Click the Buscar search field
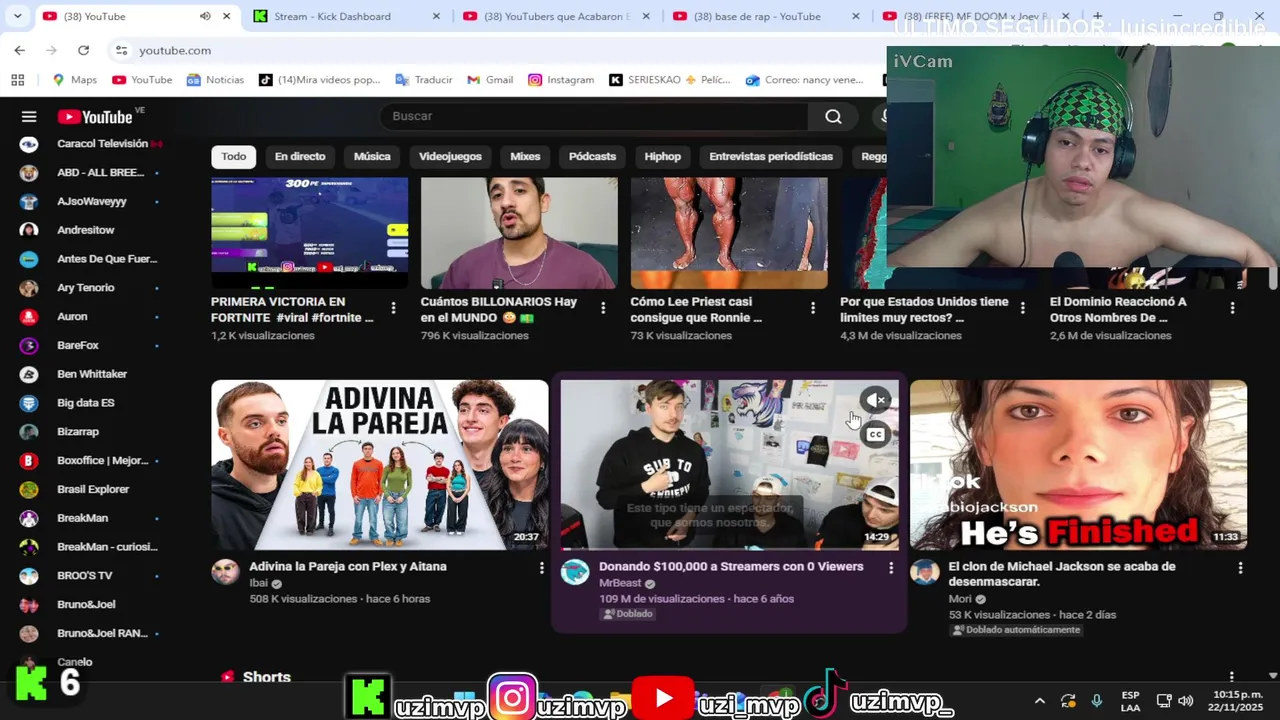This screenshot has width=1280, height=720. [x=594, y=117]
